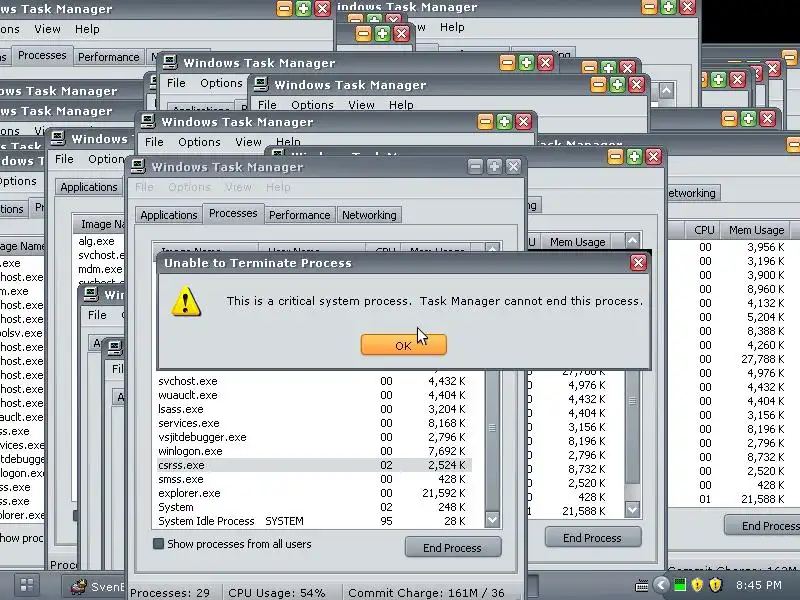
Task: Select the System process row (248 K)
Action: [x=314, y=507]
